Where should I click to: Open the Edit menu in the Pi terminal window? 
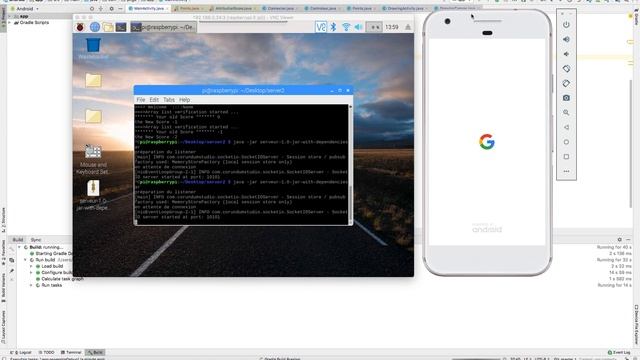tap(154, 100)
